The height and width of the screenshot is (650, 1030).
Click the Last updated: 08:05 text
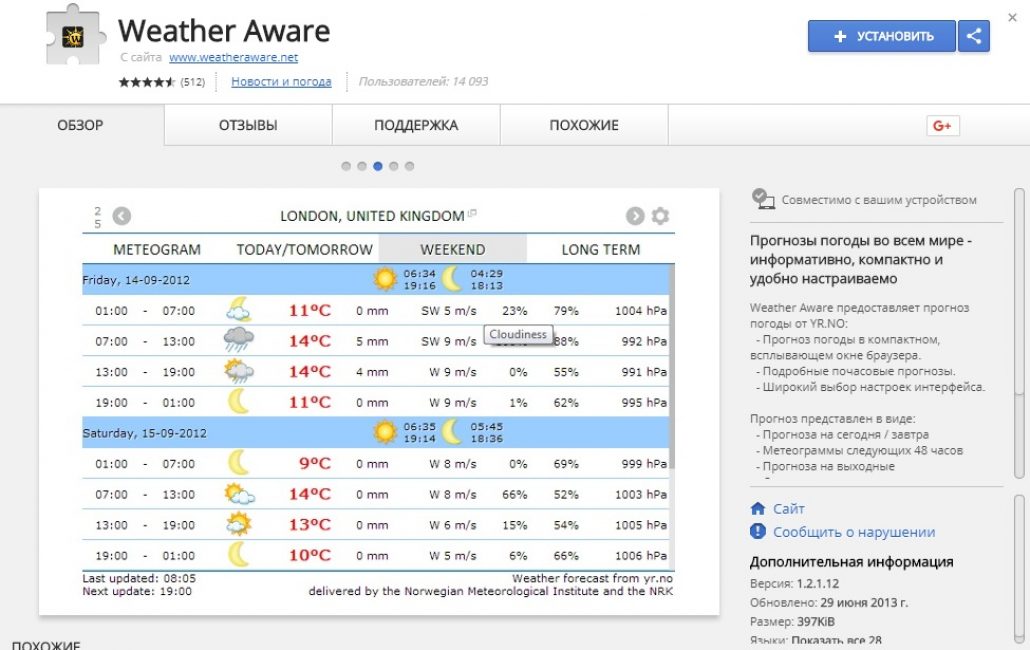(x=139, y=578)
